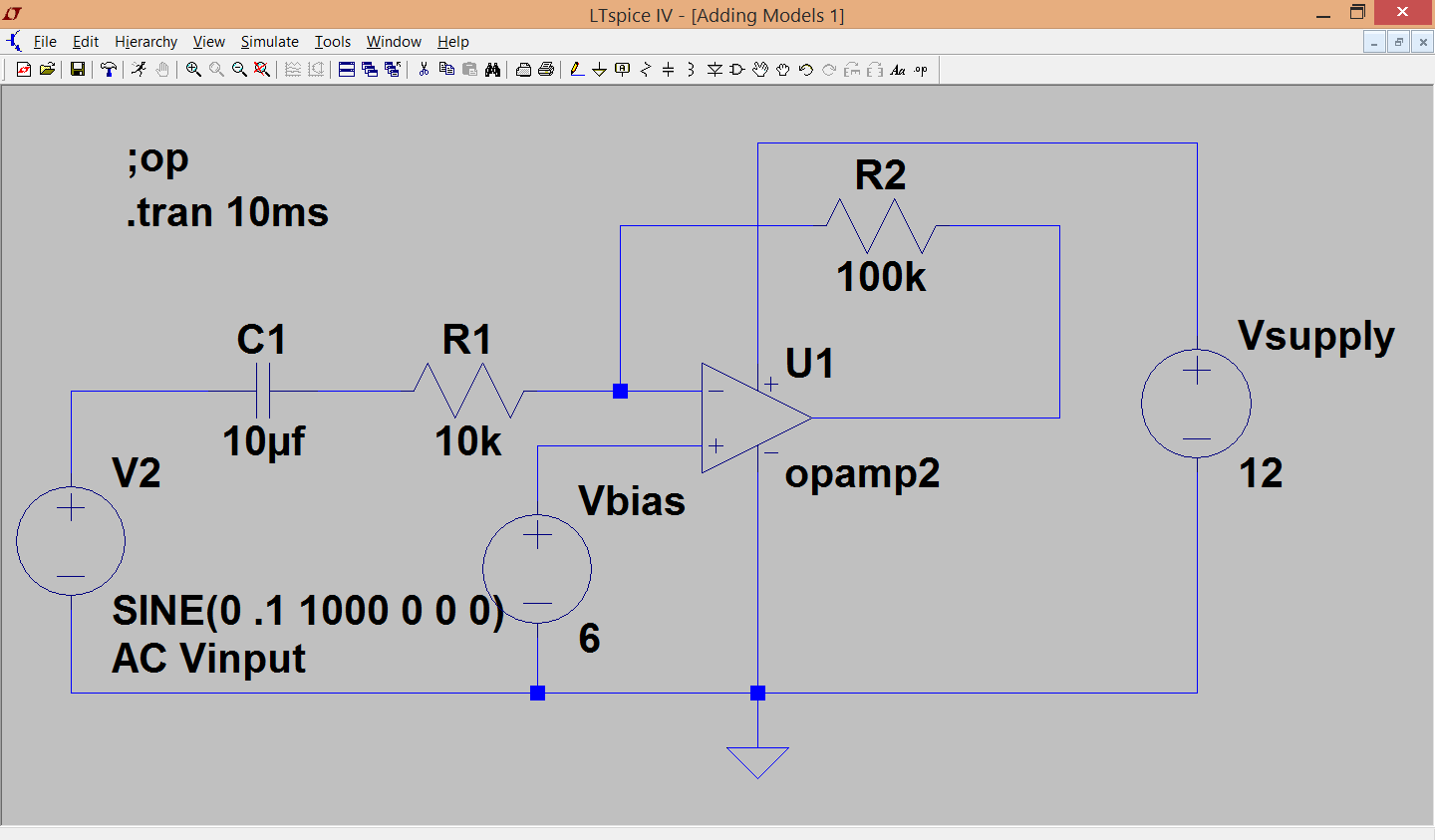1435x840 pixels.
Task: Click the 100k resistor value
Action: click(x=882, y=277)
